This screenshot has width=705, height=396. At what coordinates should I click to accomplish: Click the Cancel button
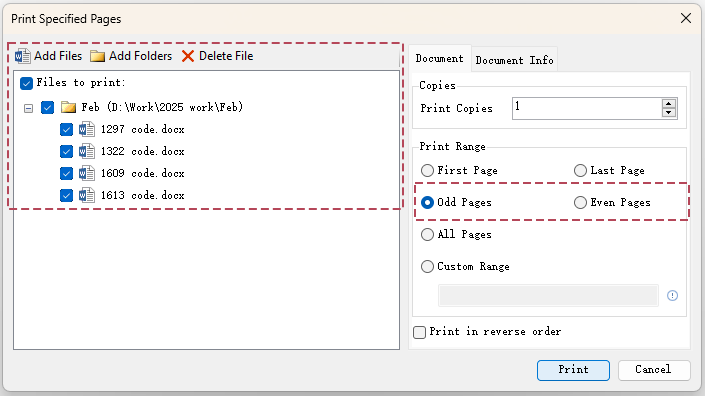(x=654, y=370)
